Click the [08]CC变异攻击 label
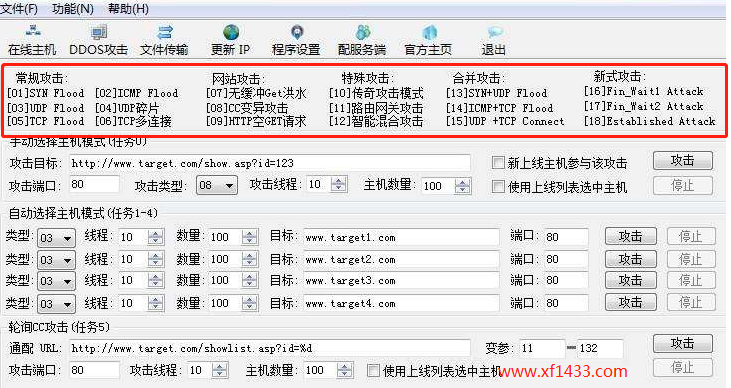The image size is (731, 388). [x=247, y=108]
